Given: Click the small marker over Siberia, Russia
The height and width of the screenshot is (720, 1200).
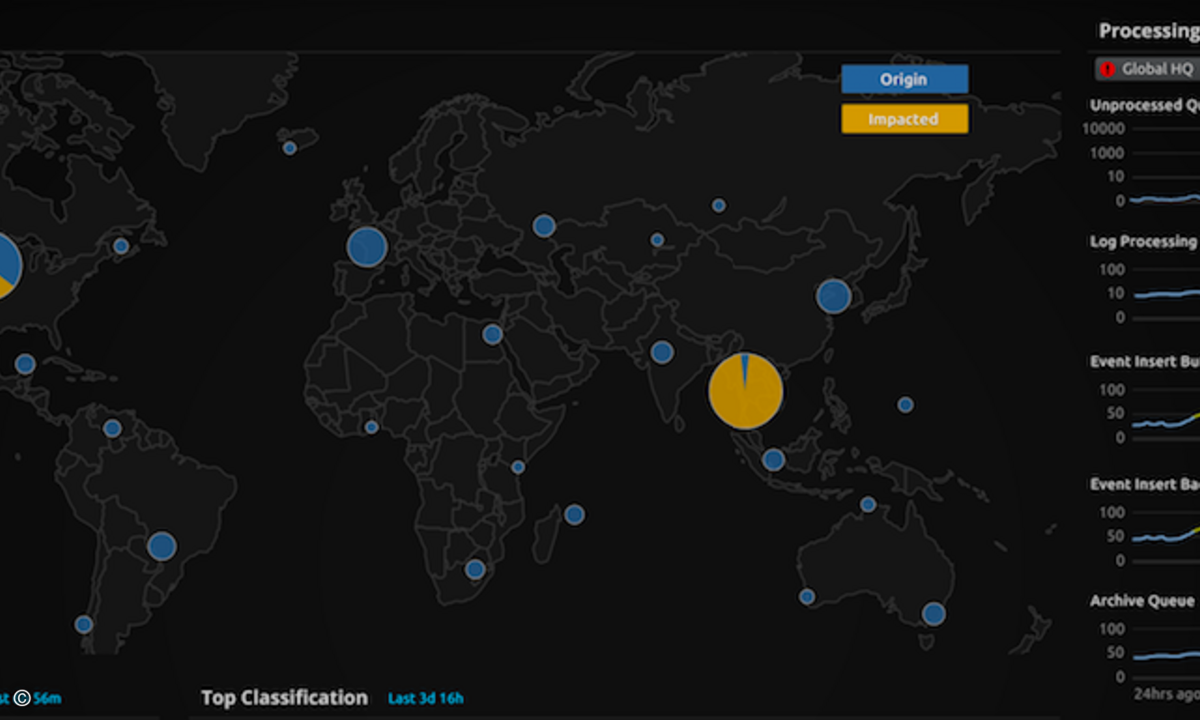Looking at the screenshot, I should (x=719, y=205).
